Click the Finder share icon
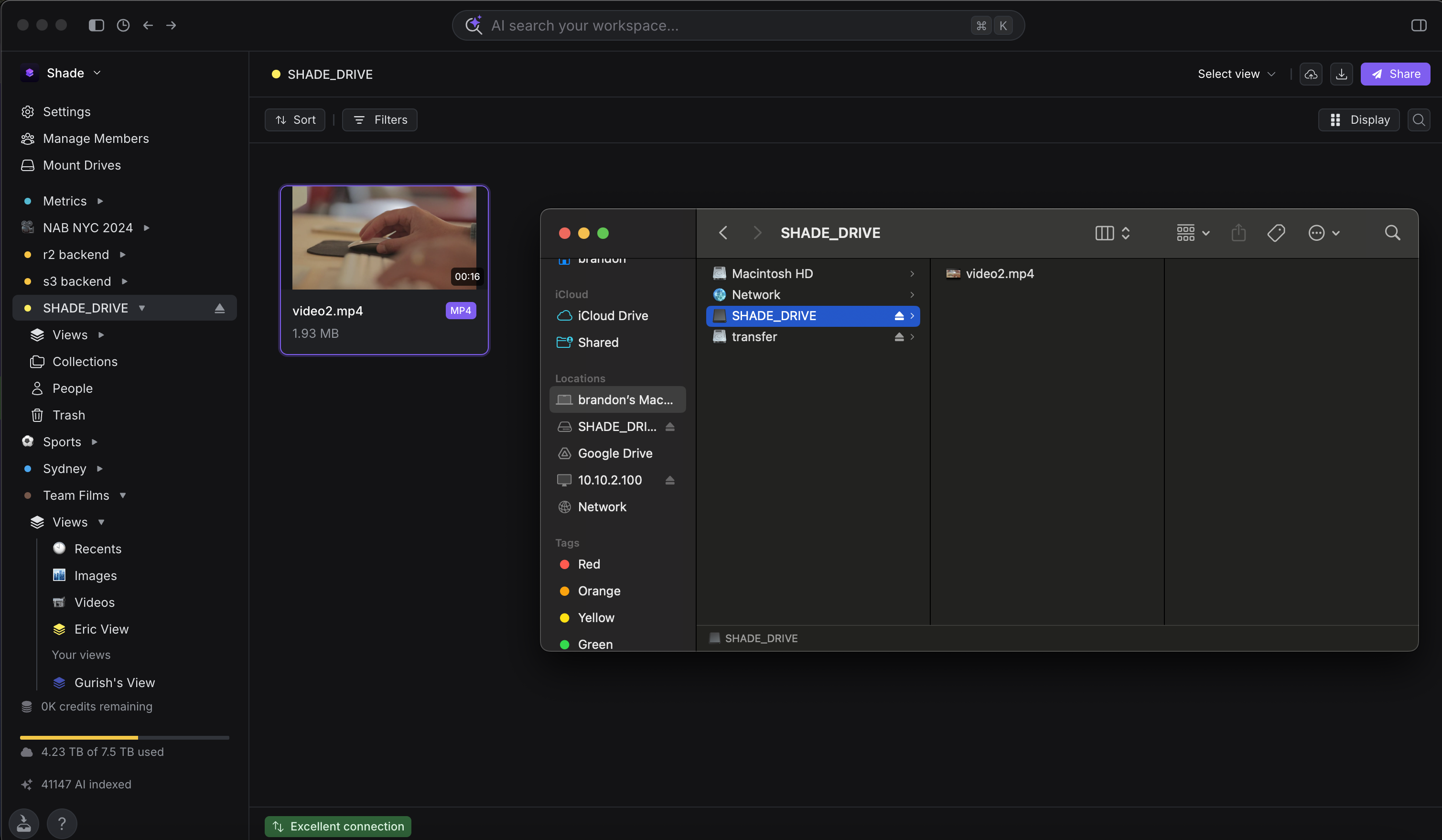This screenshot has height=840, width=1442. (1238, 233)
